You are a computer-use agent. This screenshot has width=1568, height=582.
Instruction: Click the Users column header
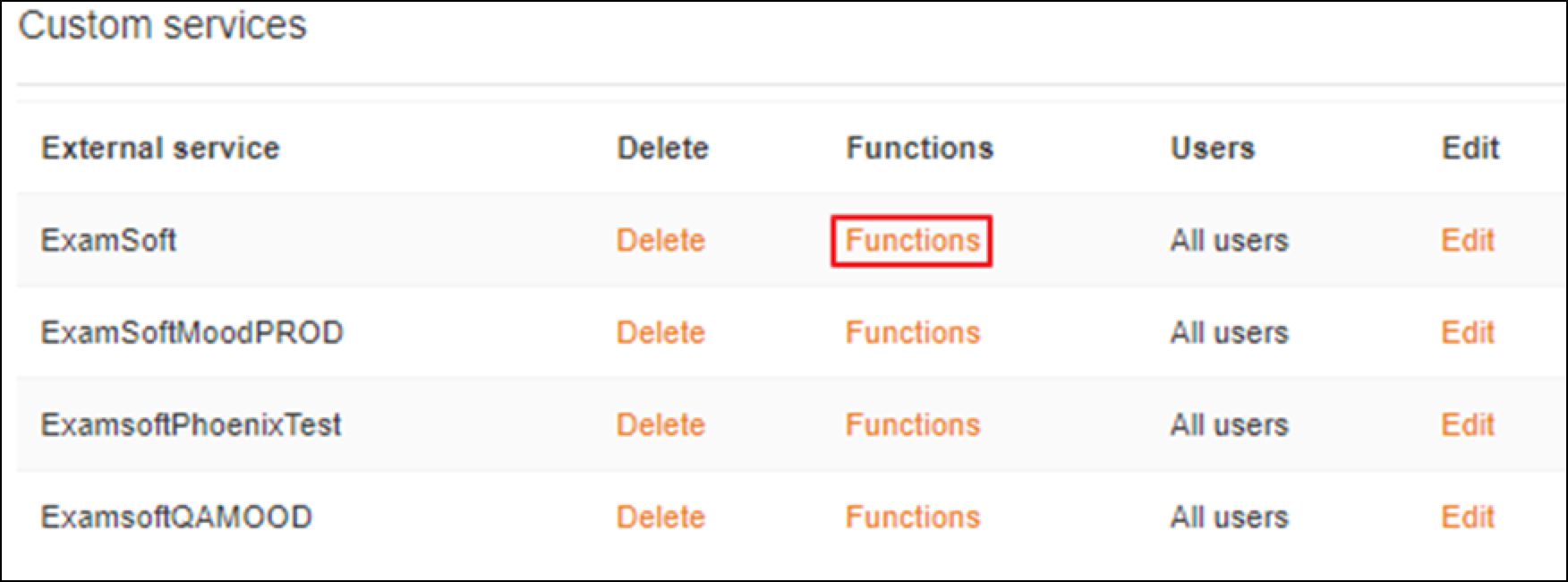pos(1212,148)
